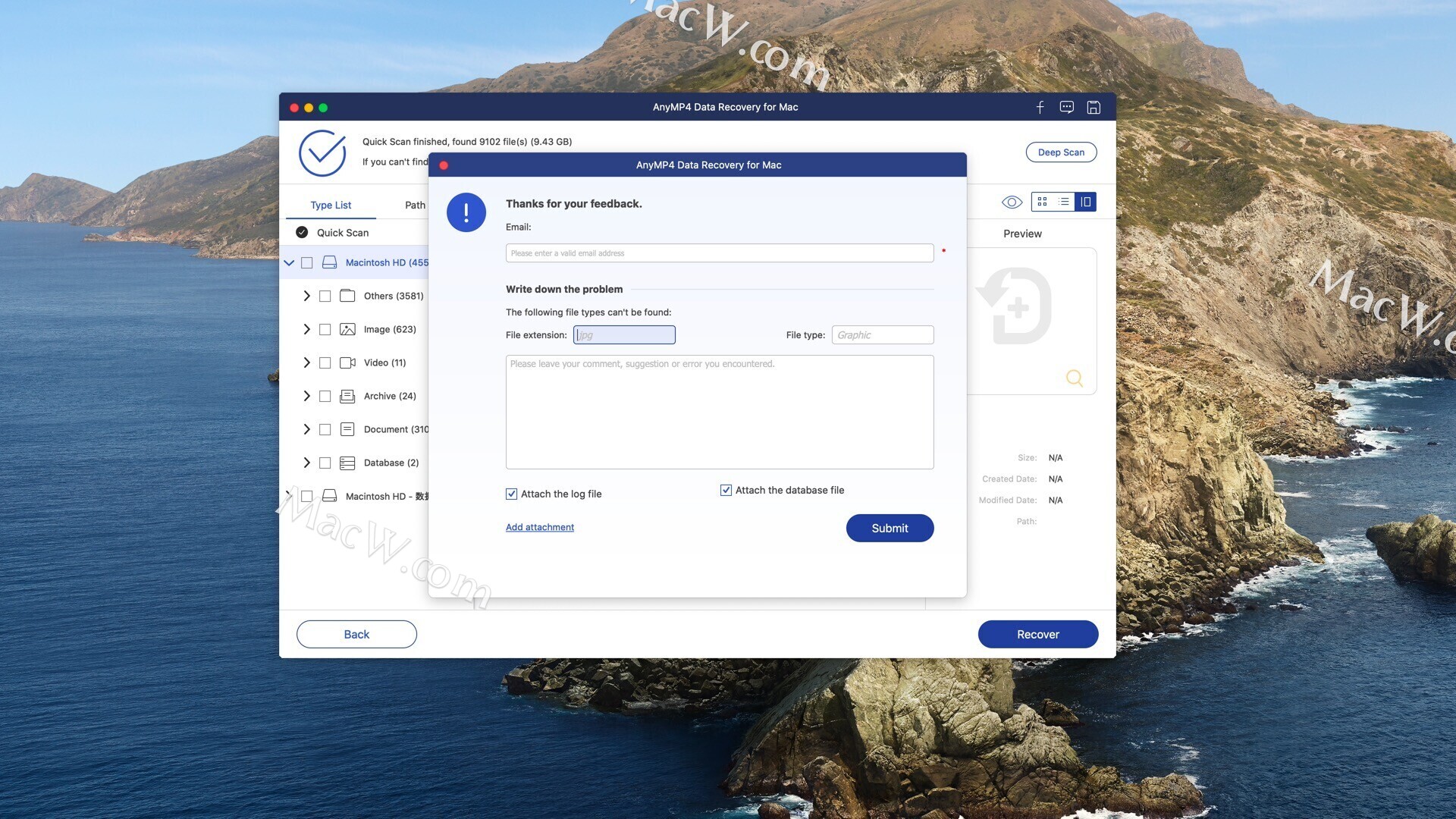Expand the Database (2) node
This screenshot has width=1456, height=819.
click(x=306, y=463)
